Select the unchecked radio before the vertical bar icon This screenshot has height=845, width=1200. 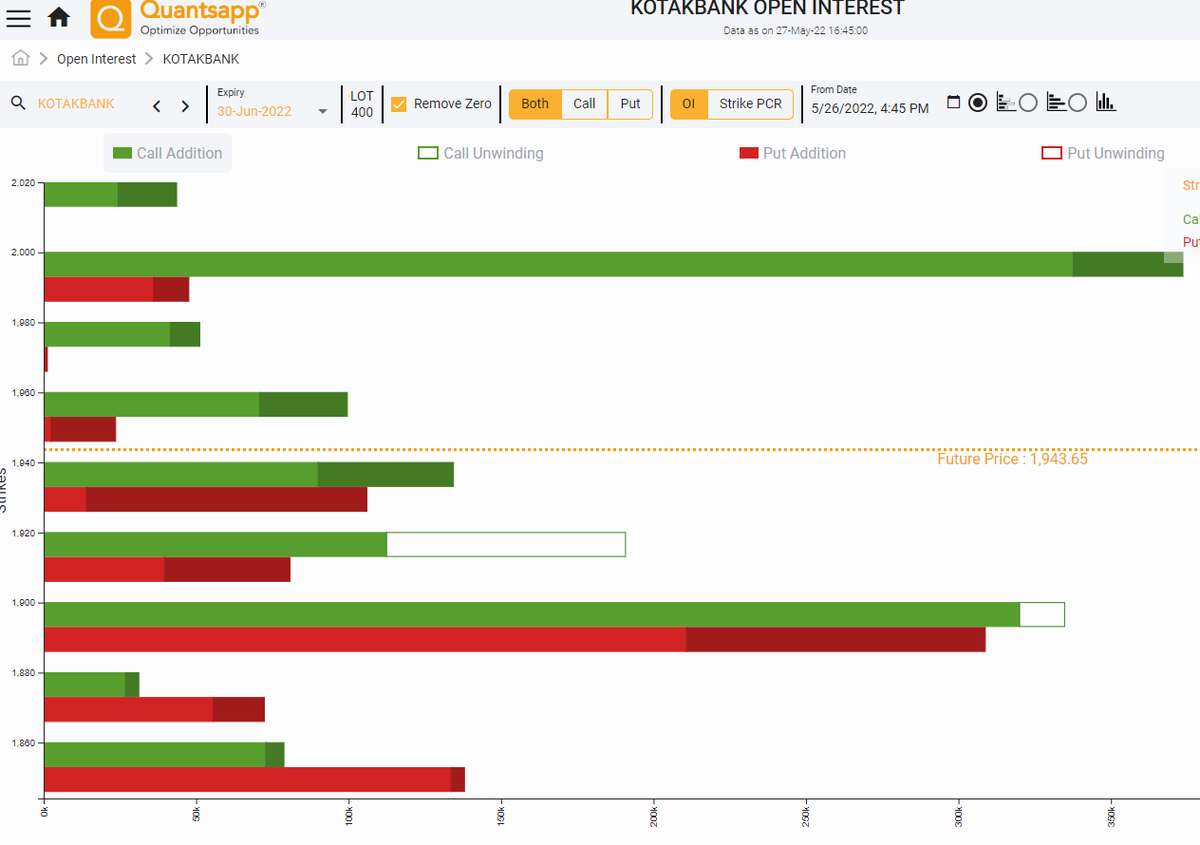coord(1077,102)
